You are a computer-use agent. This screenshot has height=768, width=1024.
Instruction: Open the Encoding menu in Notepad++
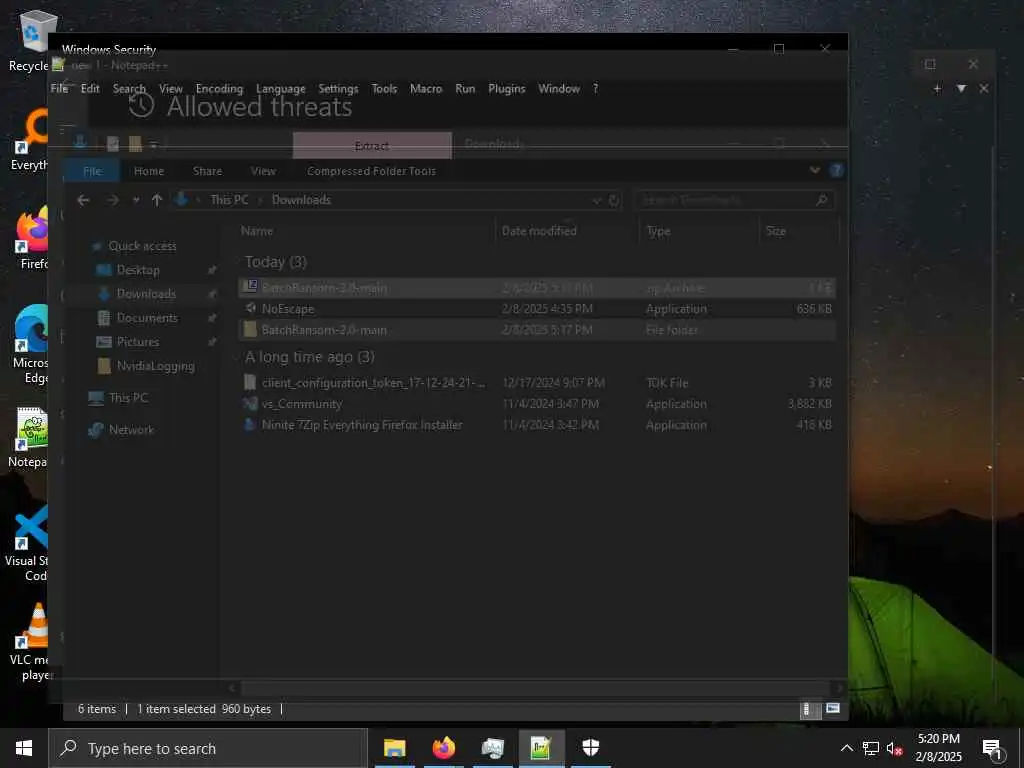(219, 89)
